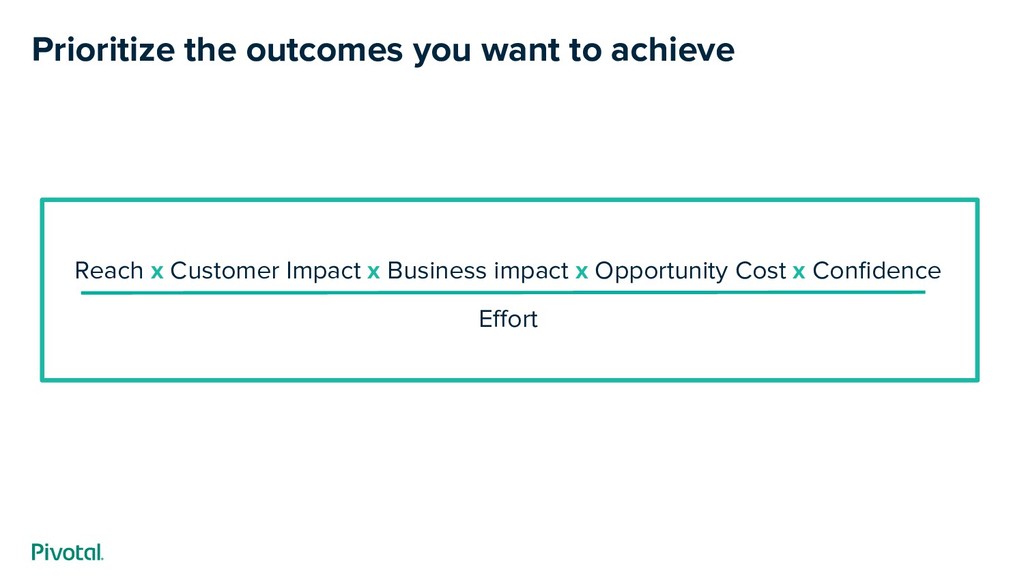Select the word 'Reach' in the formula
Image resolution: width=1024 pixels, height=576 pixels.
(x=109, y=270)
